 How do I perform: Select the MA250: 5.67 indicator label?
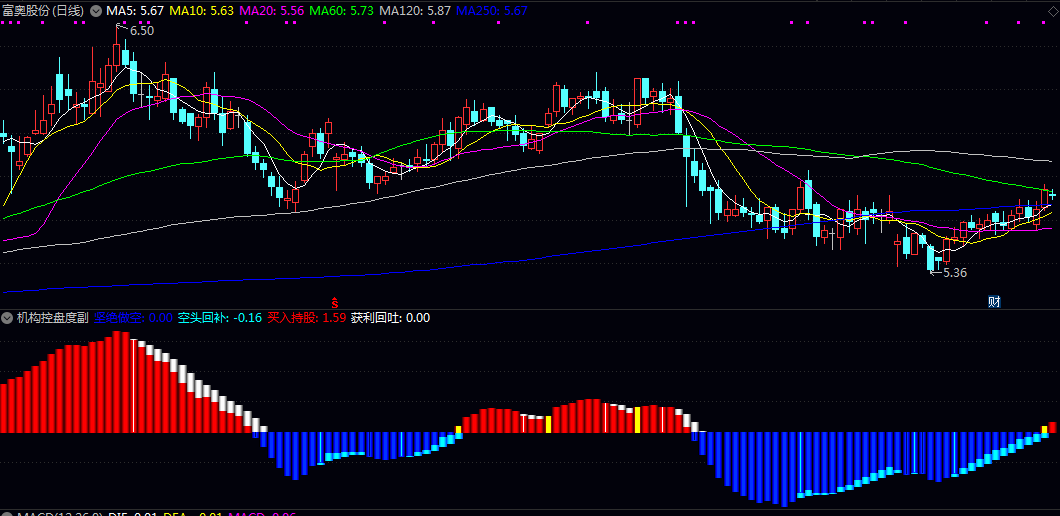click(x=491, y=11)
